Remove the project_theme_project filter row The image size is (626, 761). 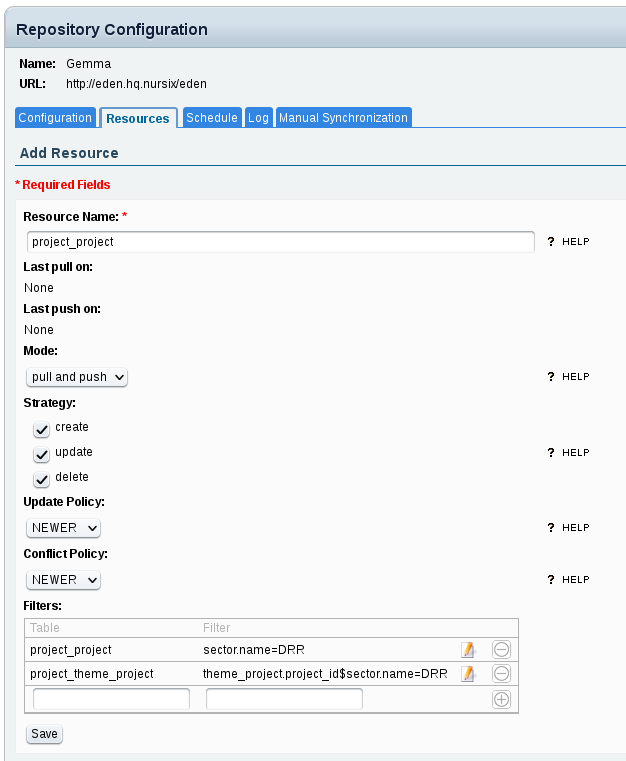tap(501, 674)
